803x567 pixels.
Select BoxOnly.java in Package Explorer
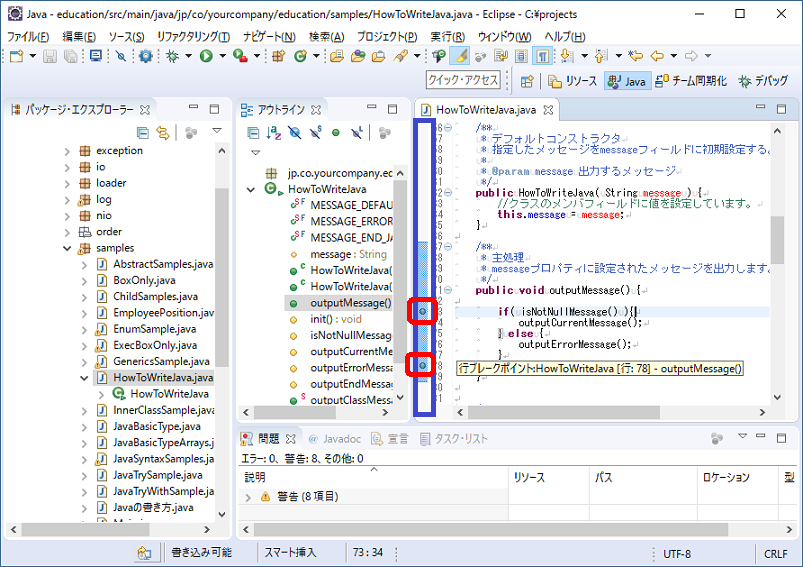pos(144,281)
